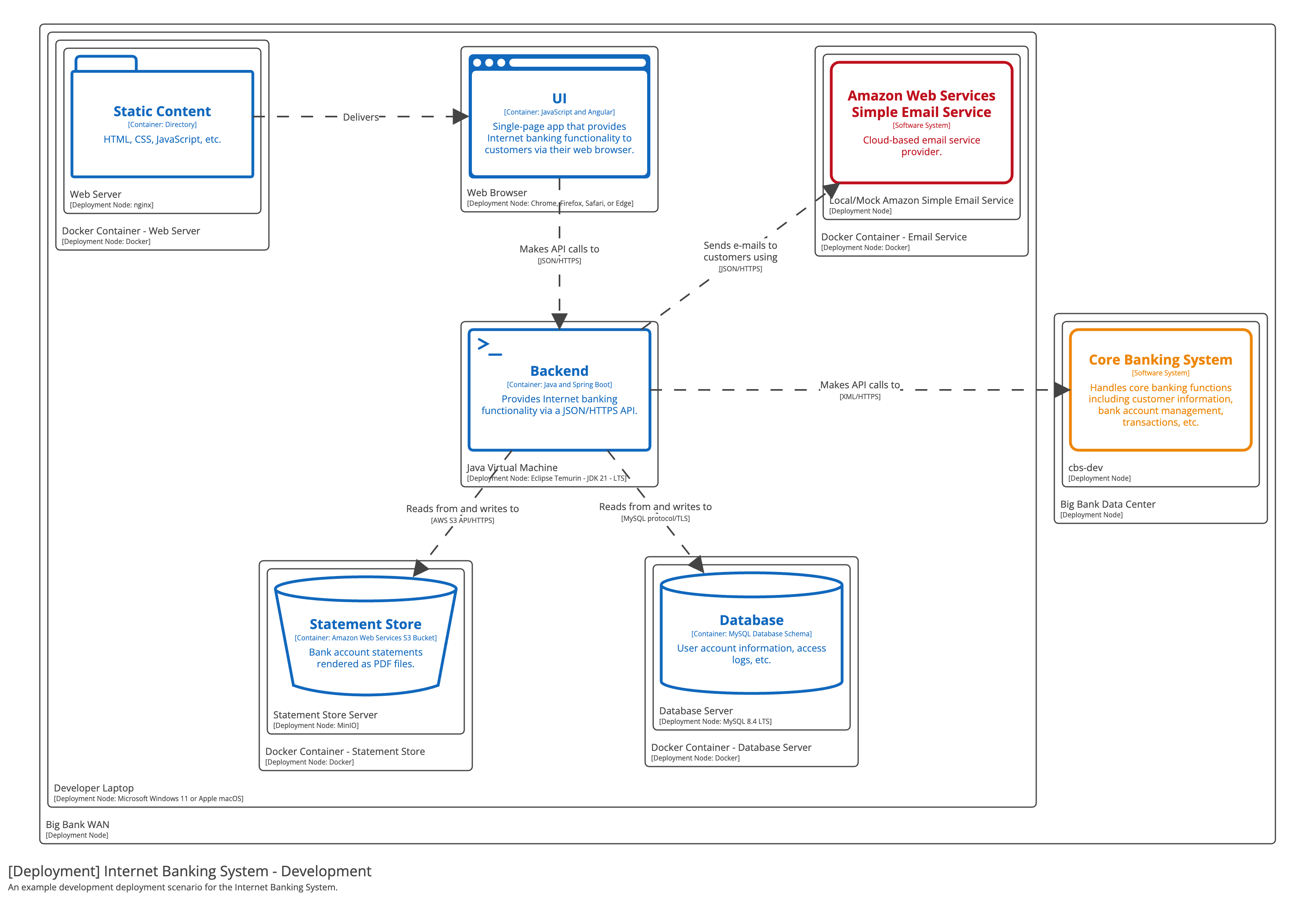Click the [XML/HTTPS] relationship technology label

[x=860, y=396]
